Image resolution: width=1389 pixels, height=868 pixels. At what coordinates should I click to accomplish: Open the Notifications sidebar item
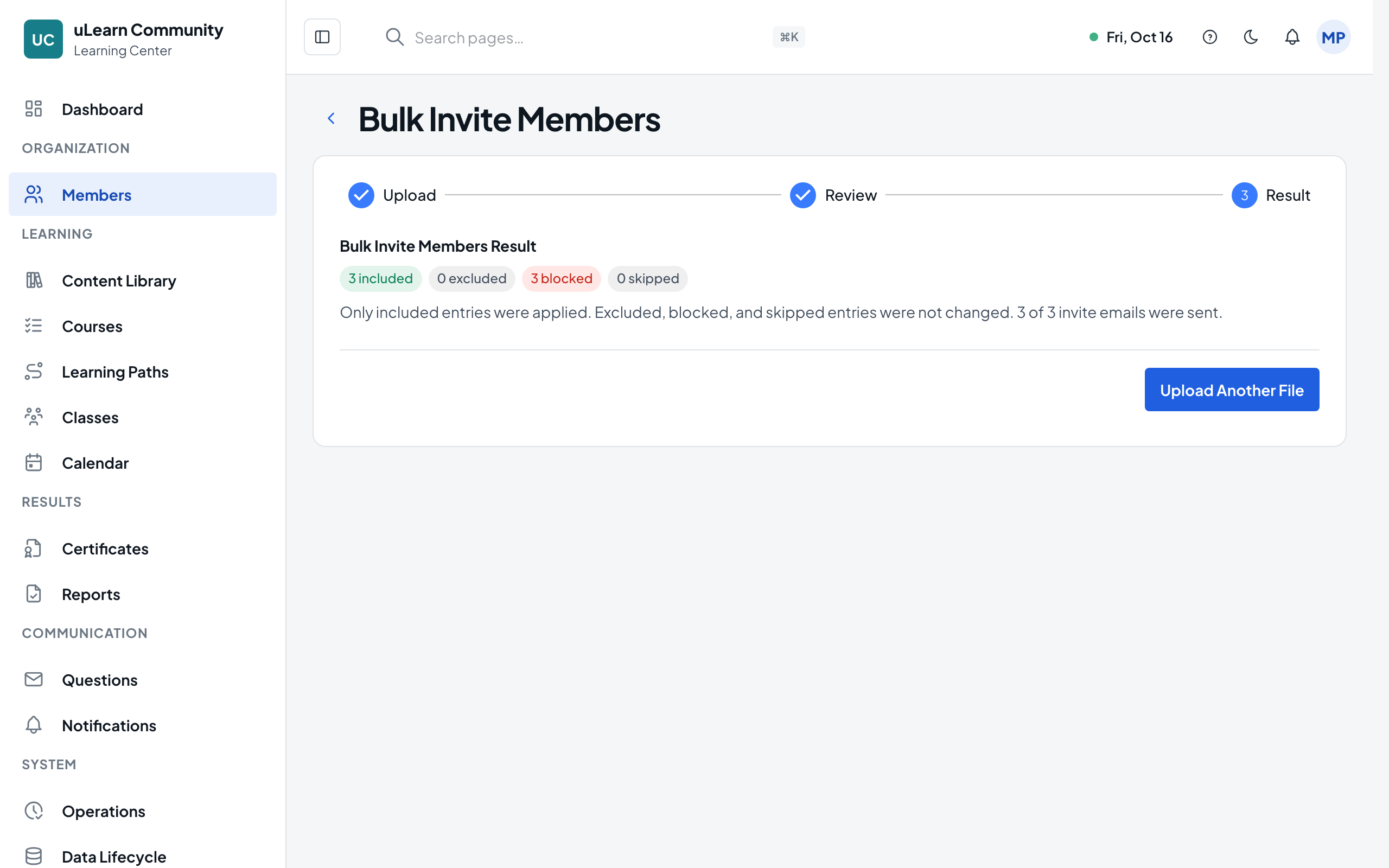(x=142, y=725)
